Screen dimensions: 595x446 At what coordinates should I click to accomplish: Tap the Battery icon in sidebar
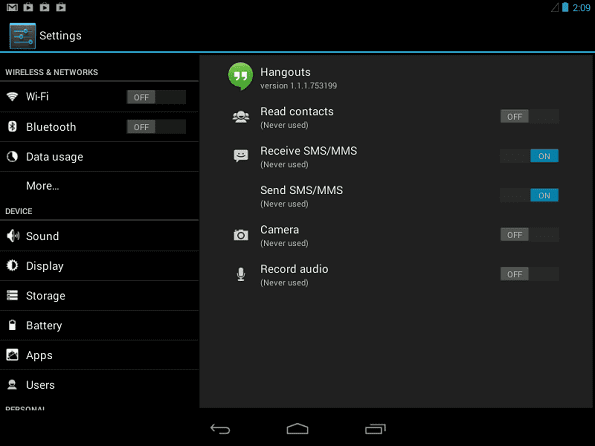click(12, 325)
